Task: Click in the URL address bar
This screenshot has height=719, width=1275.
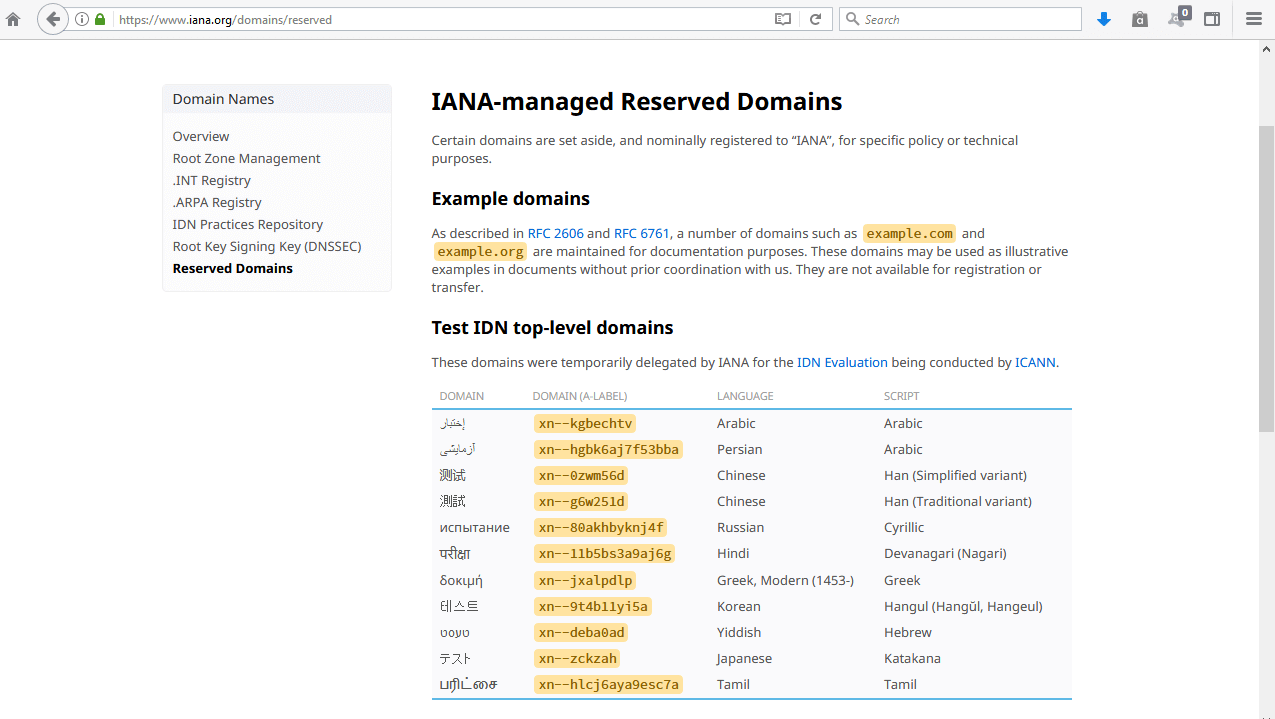Action: 440,19
